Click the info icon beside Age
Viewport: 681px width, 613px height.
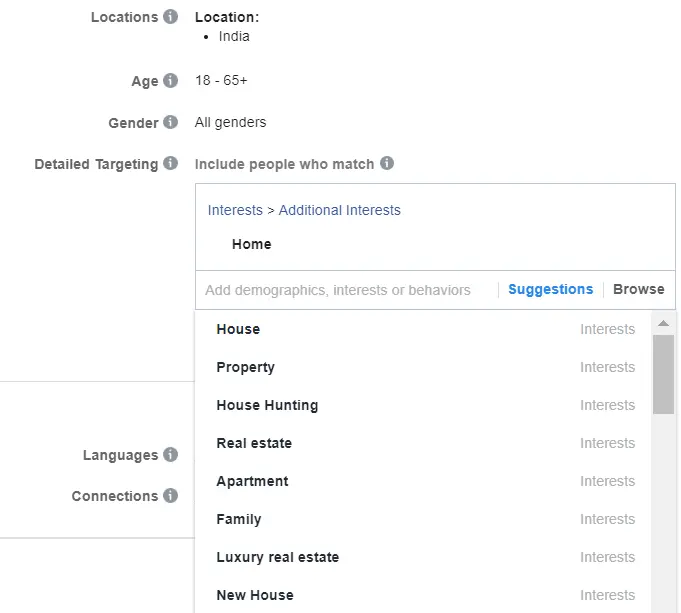(x=171, y=81)
